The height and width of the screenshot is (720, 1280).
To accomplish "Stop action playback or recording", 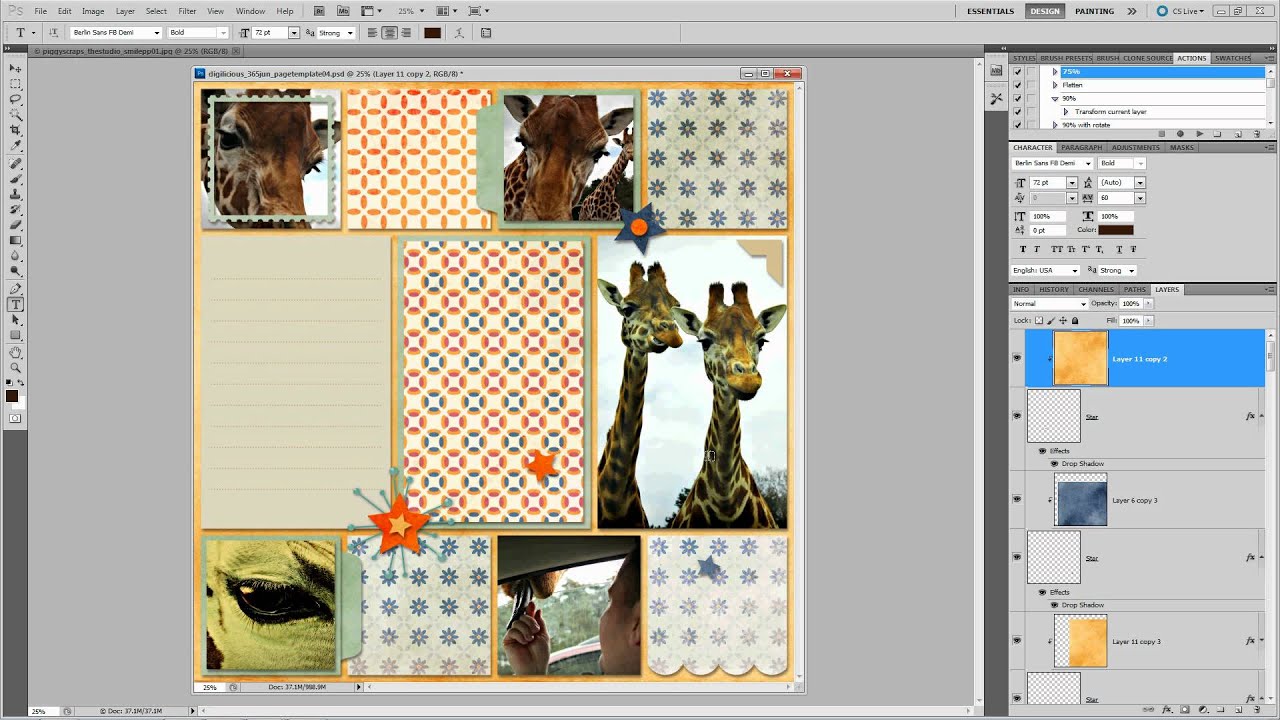I will [1161, 134].
